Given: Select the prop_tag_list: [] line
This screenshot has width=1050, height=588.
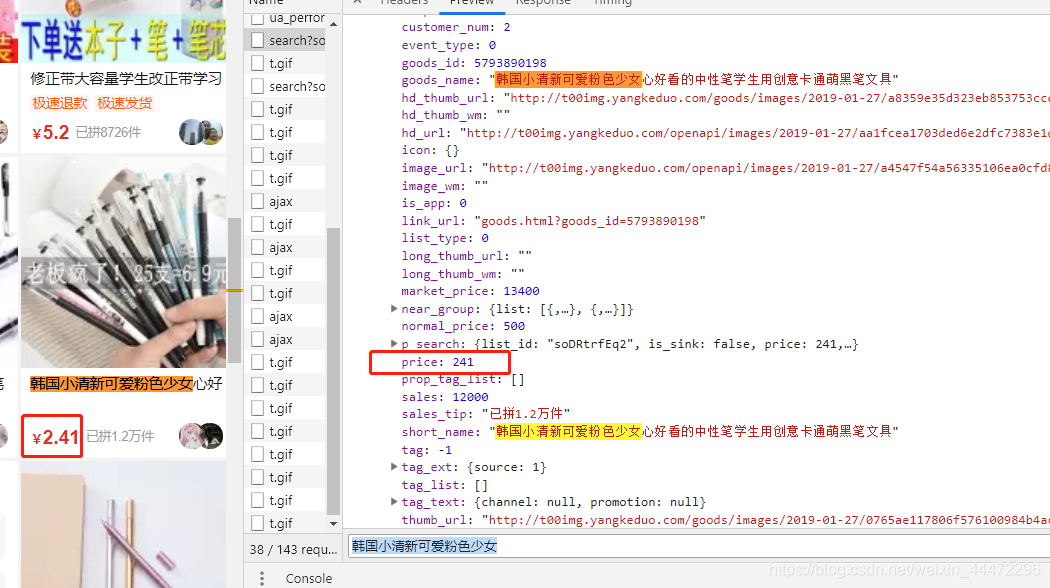Looking at the screenshot, I should [463, 379].
